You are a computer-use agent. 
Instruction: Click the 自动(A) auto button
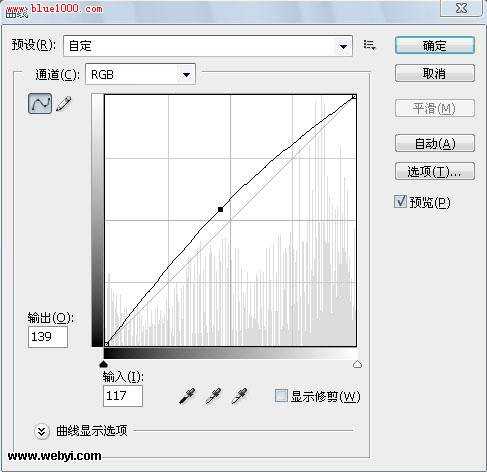click(435, 143)
